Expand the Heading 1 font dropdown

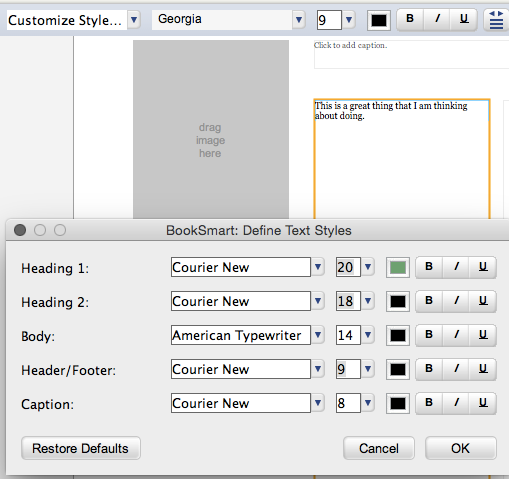click(x=318, y=267)
